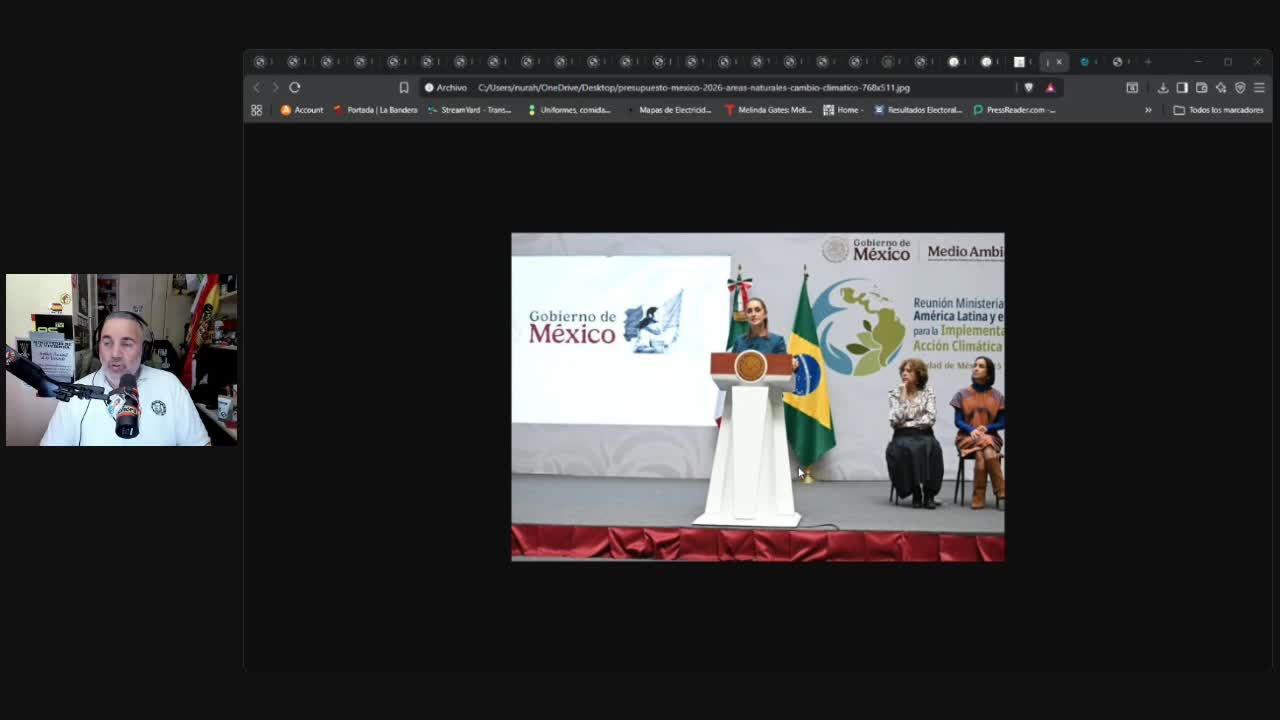Open the Melinda Gates bookmark
This screenshot has height=720, width=1280.
768,110
